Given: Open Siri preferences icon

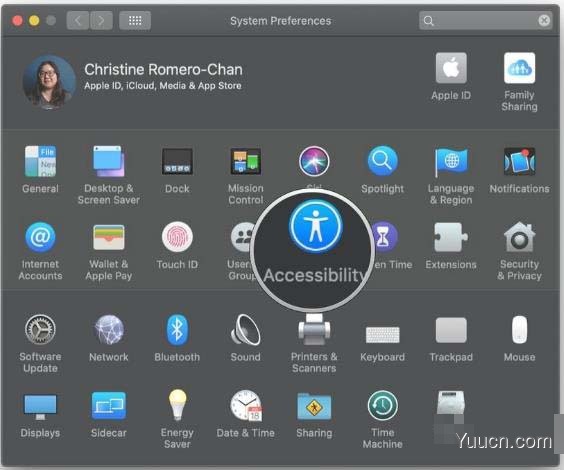Looking at the screenshot, I should (x=314, y=161).
